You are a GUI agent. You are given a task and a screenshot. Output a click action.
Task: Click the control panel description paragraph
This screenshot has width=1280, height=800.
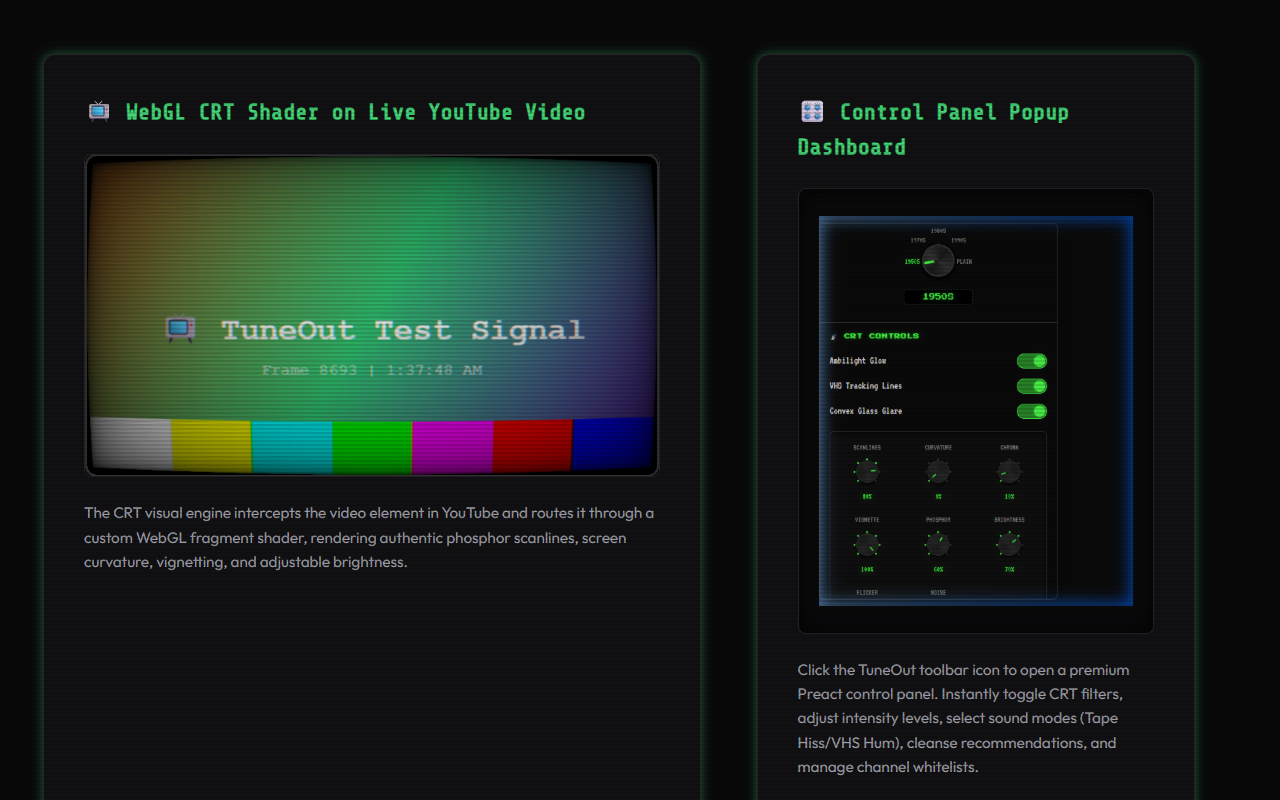[x=965, y=719]
